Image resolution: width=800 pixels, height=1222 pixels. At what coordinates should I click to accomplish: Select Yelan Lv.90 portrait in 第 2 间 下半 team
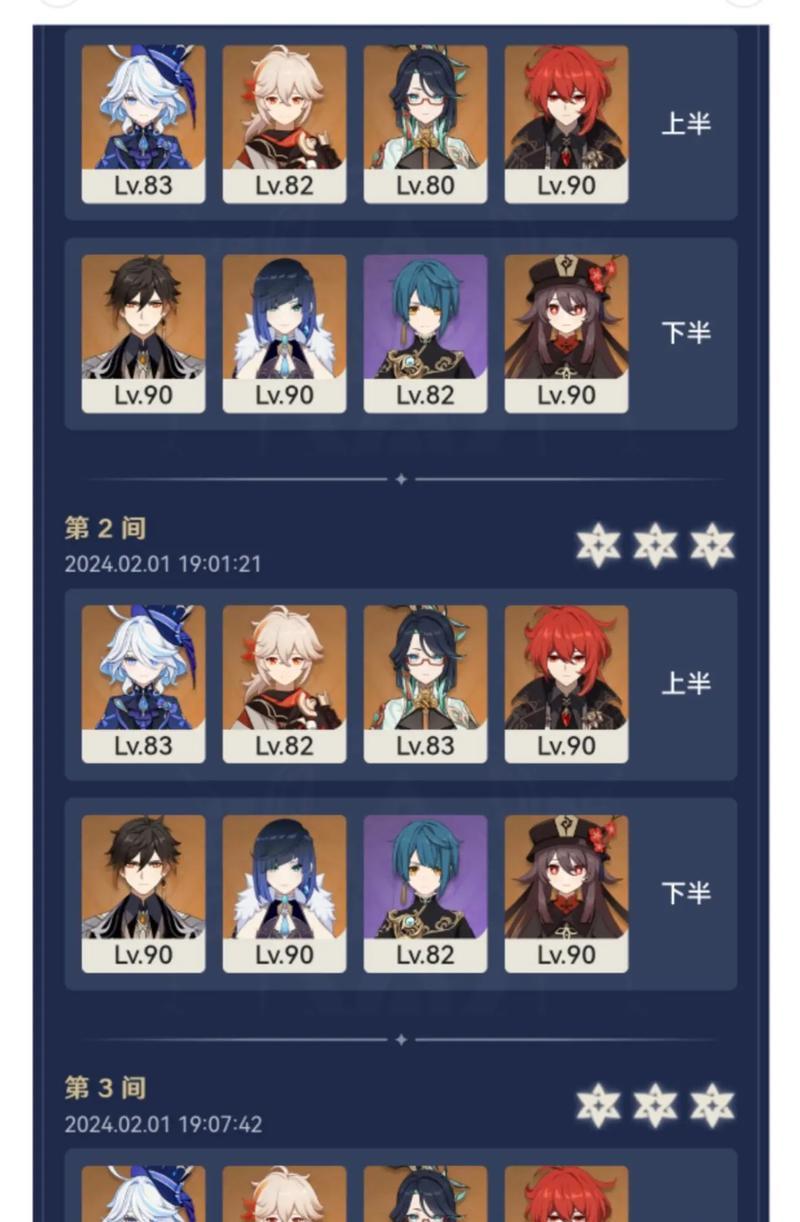click(284, 893)
